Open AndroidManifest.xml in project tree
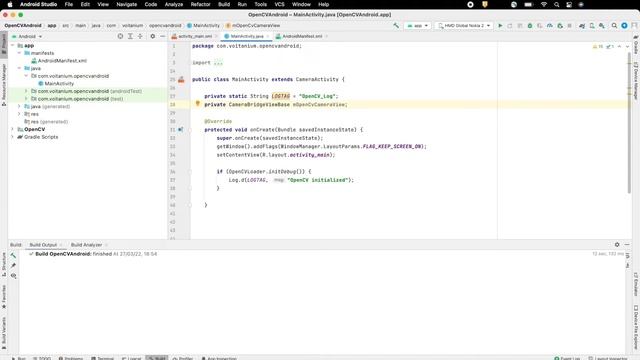The height and width of the screenshot is (360, 640). pos(59,61)
